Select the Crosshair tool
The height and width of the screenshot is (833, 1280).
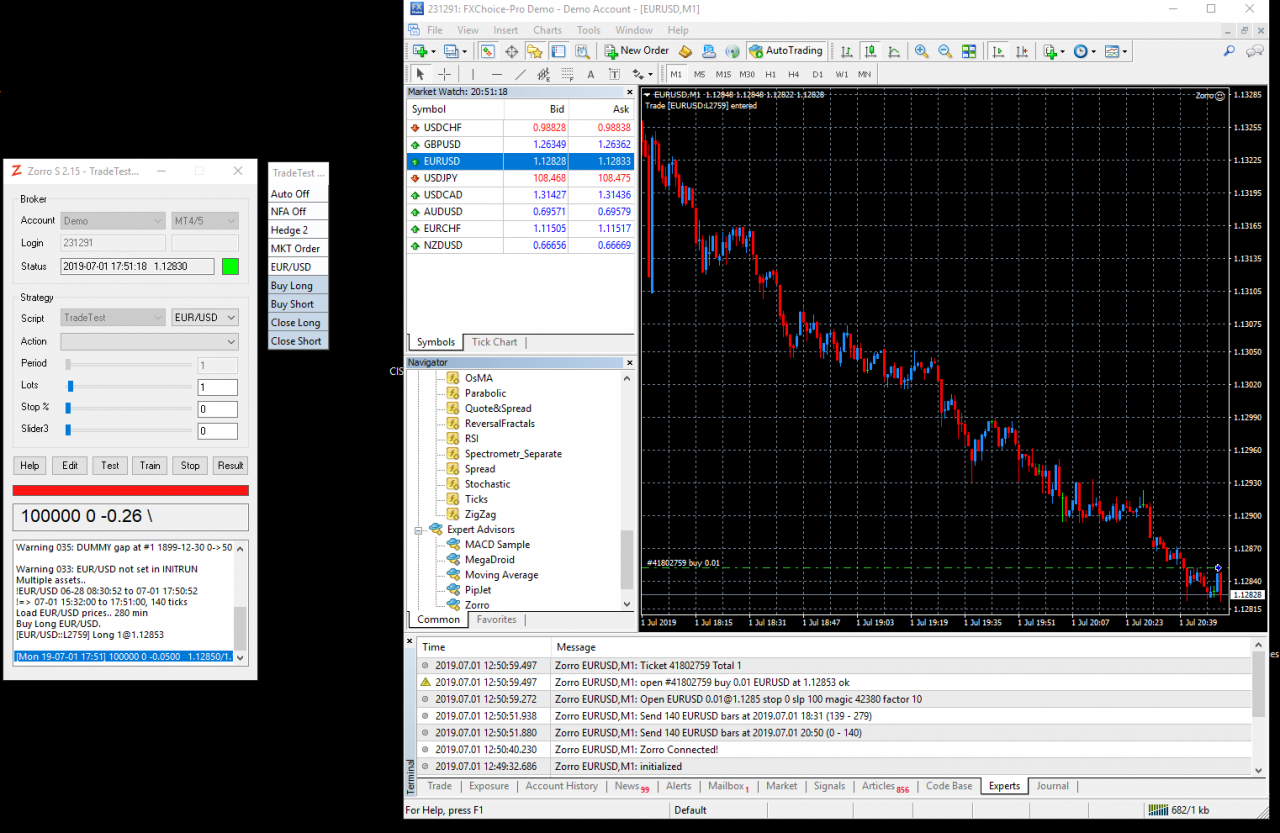pos(444,74)
